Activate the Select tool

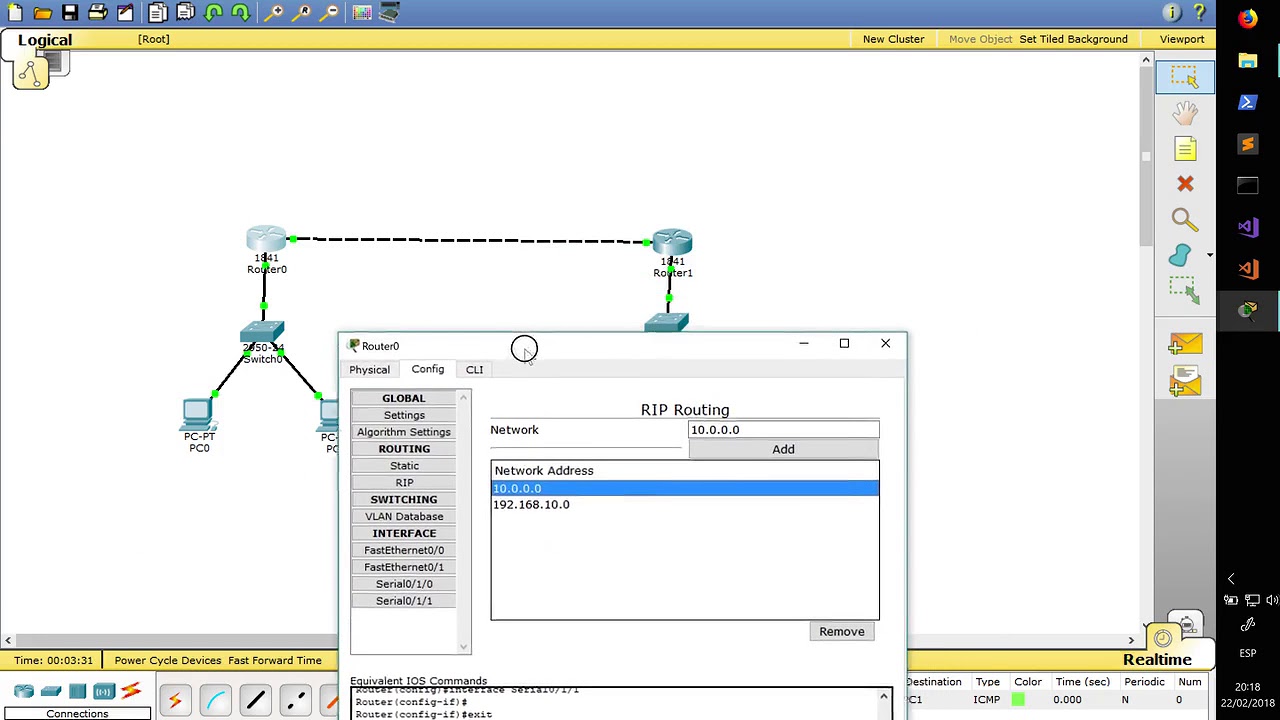[1185, 77]
